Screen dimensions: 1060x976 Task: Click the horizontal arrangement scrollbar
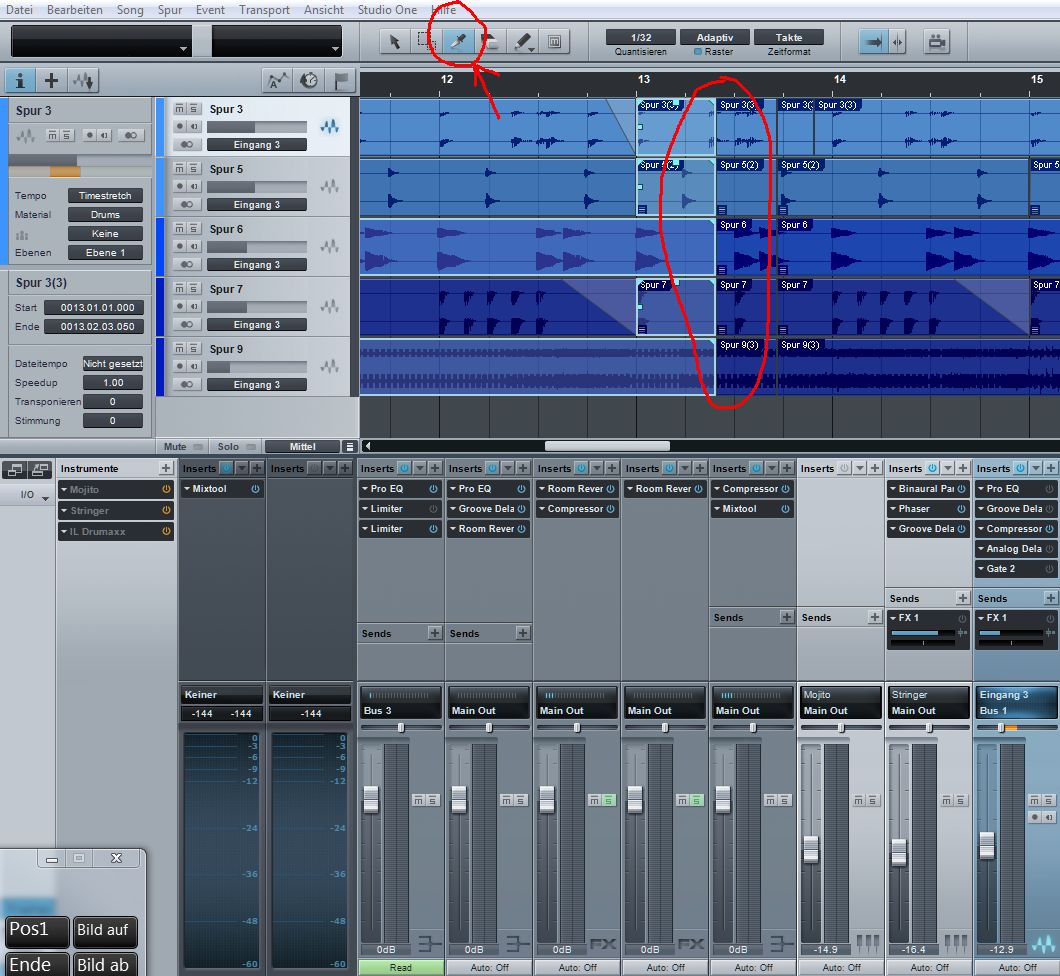pyautogui.click(x=607, y=446)
